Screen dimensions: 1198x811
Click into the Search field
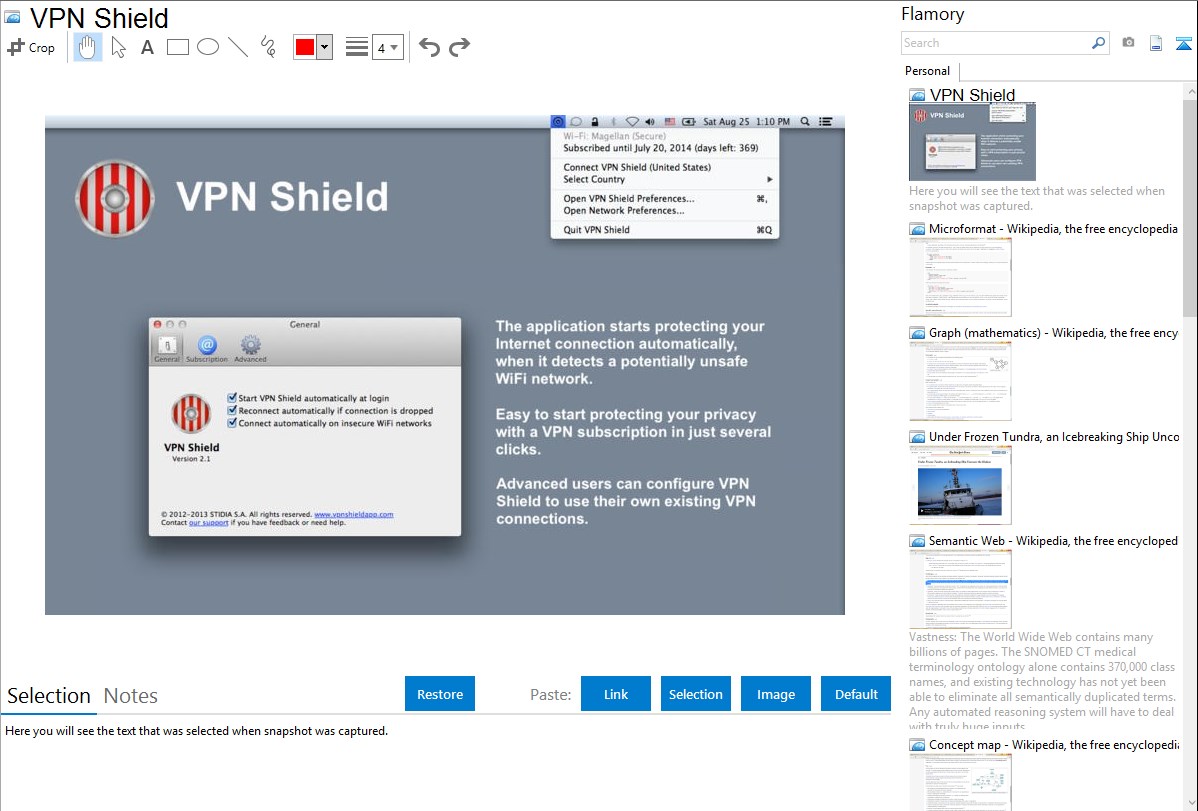pos(996,43)
